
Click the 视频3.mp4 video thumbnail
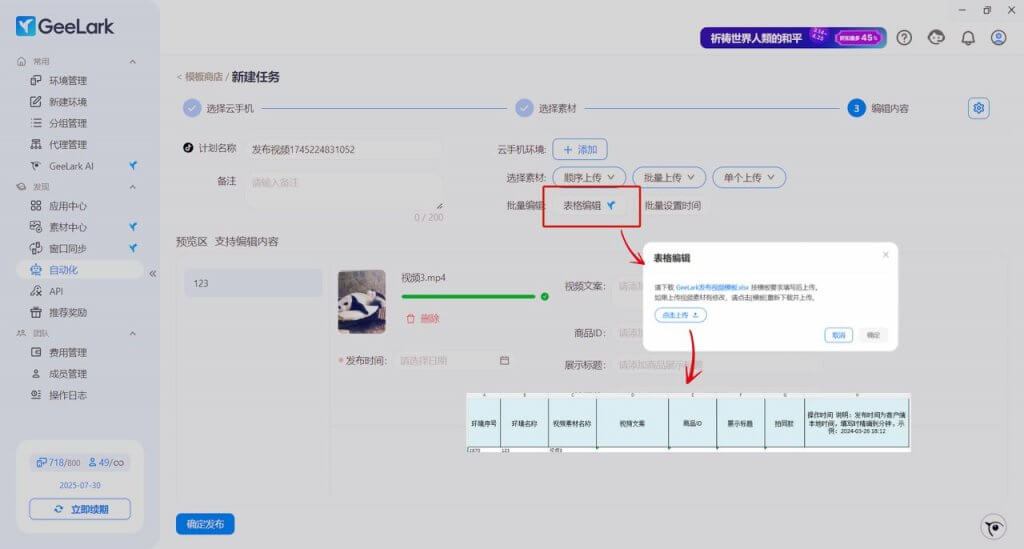coord(362,301)
